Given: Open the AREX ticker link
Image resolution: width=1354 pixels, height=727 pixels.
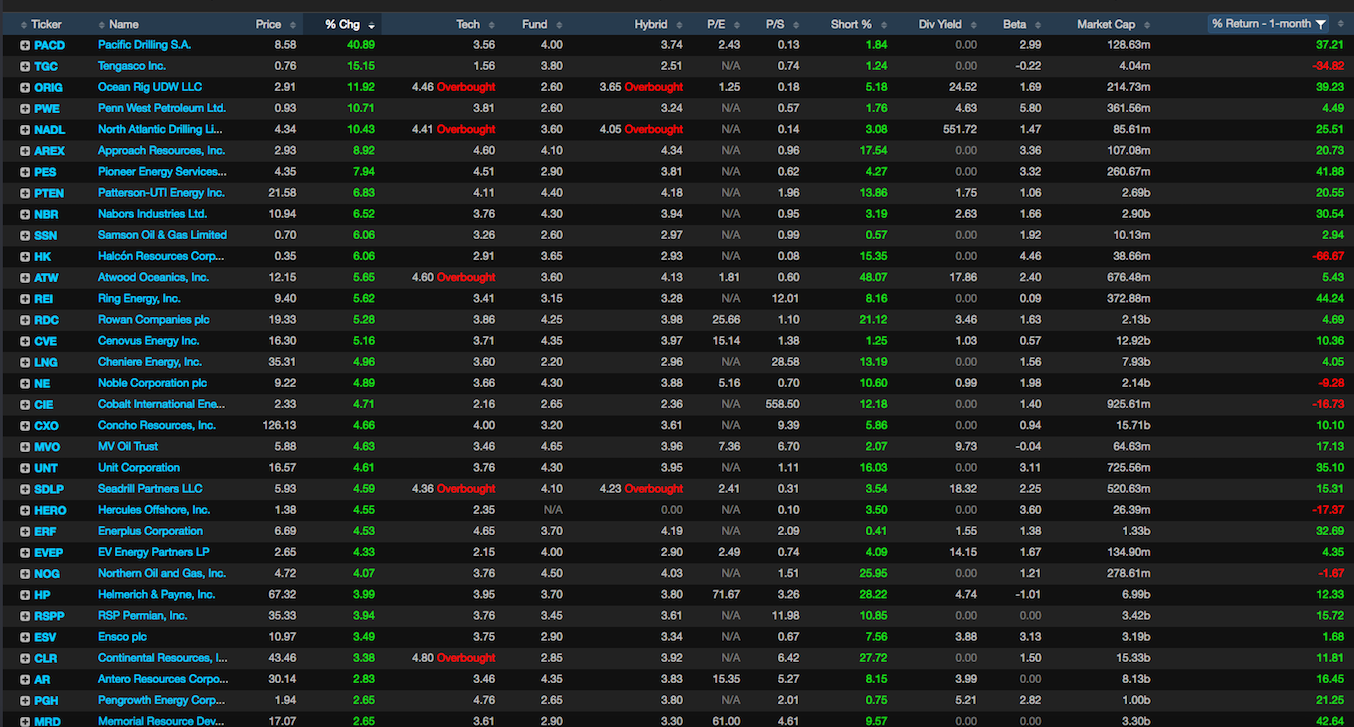Looking at the screenshot, I should (x=49, y=151).
